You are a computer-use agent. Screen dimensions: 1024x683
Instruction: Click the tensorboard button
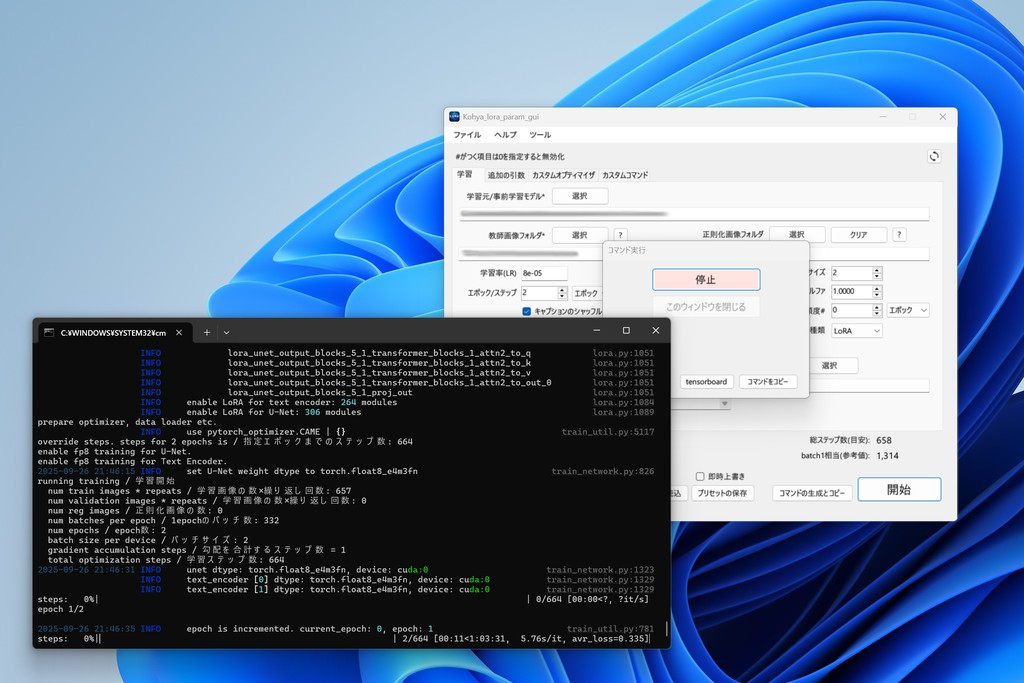point(706,381)
